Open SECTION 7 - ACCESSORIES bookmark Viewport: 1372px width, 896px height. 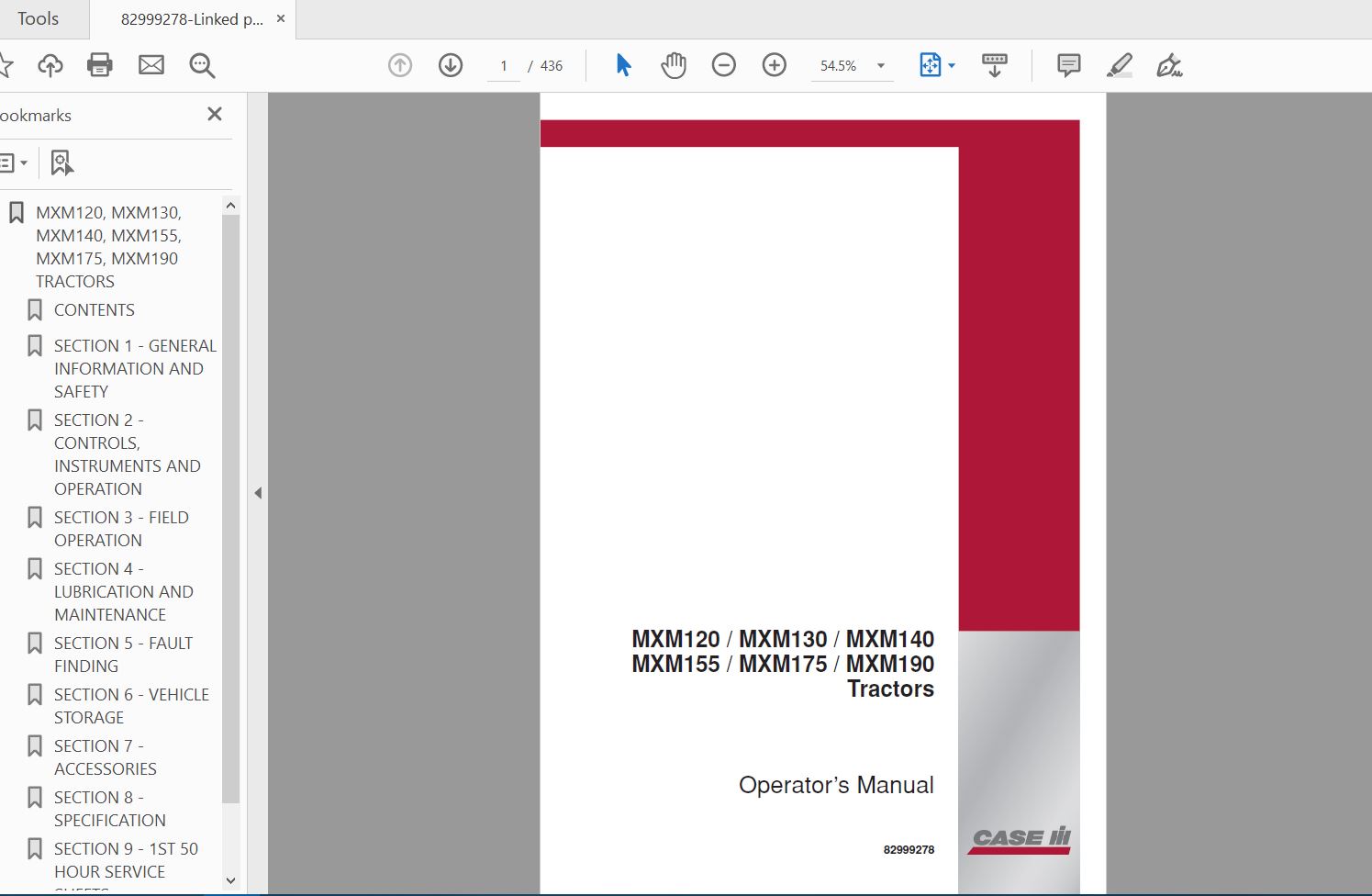point(105,757)
